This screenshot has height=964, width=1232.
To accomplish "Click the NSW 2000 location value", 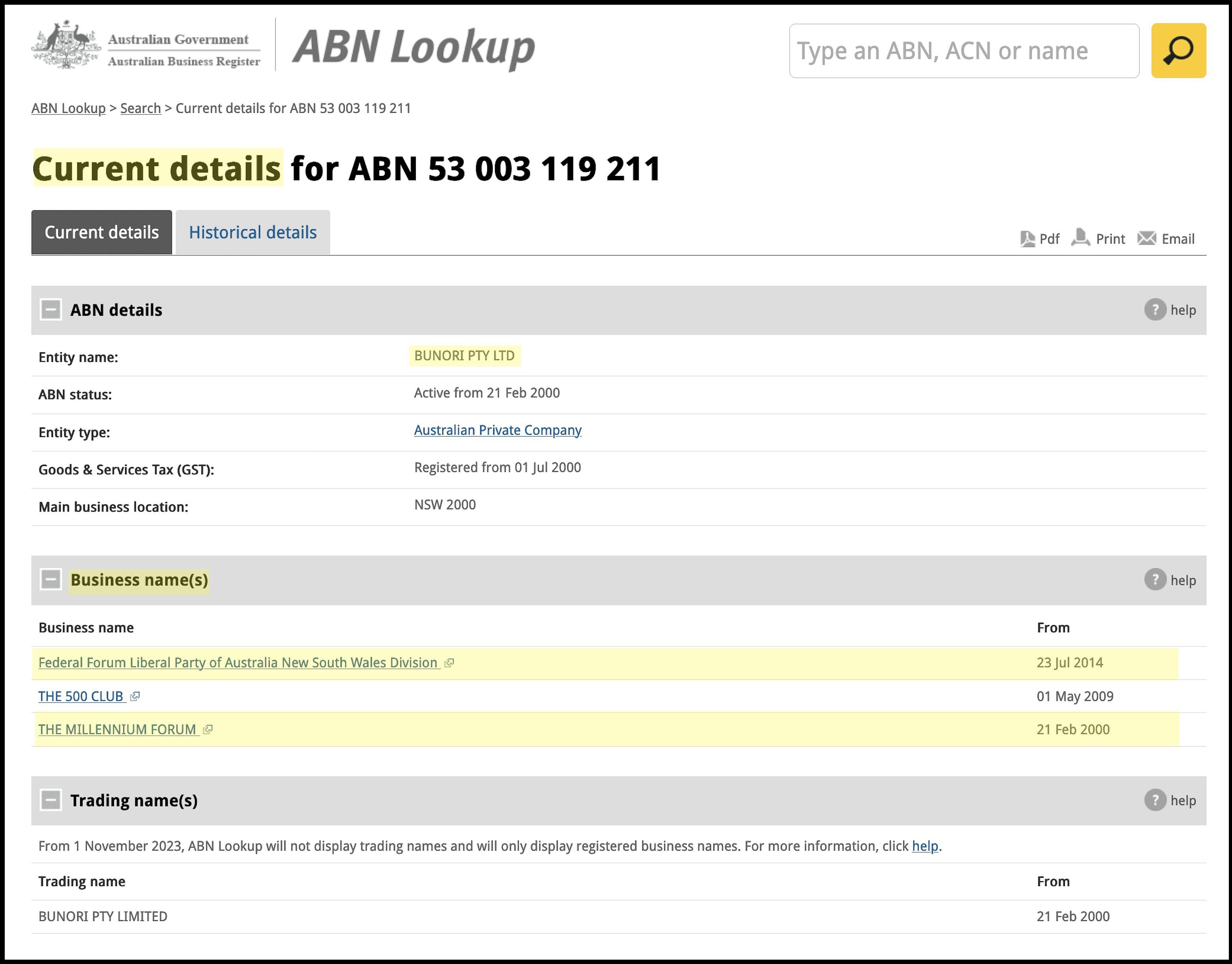I will pyautogui.click(x=445, y=504).
